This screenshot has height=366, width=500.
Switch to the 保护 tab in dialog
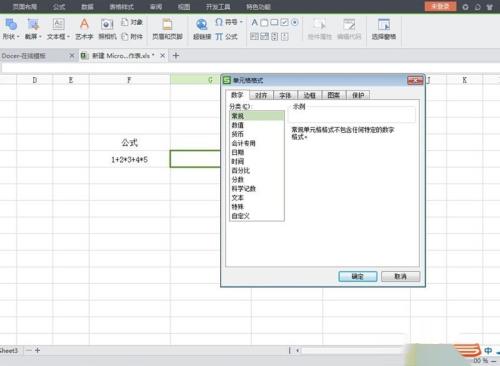coord(358,95)
